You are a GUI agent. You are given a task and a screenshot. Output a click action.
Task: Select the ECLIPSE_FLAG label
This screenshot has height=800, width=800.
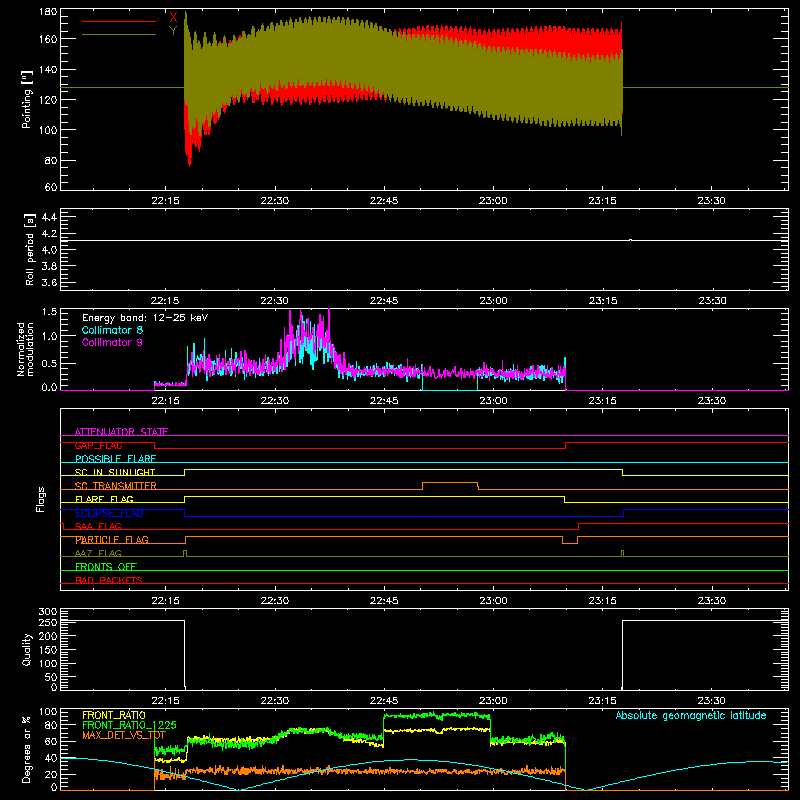coord(109,513)
